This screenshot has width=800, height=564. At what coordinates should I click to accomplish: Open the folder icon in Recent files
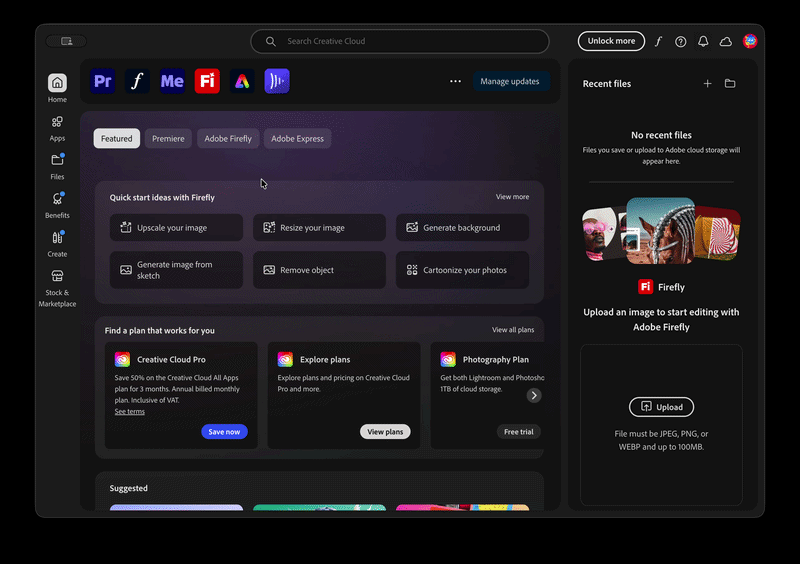coord(730,83)
